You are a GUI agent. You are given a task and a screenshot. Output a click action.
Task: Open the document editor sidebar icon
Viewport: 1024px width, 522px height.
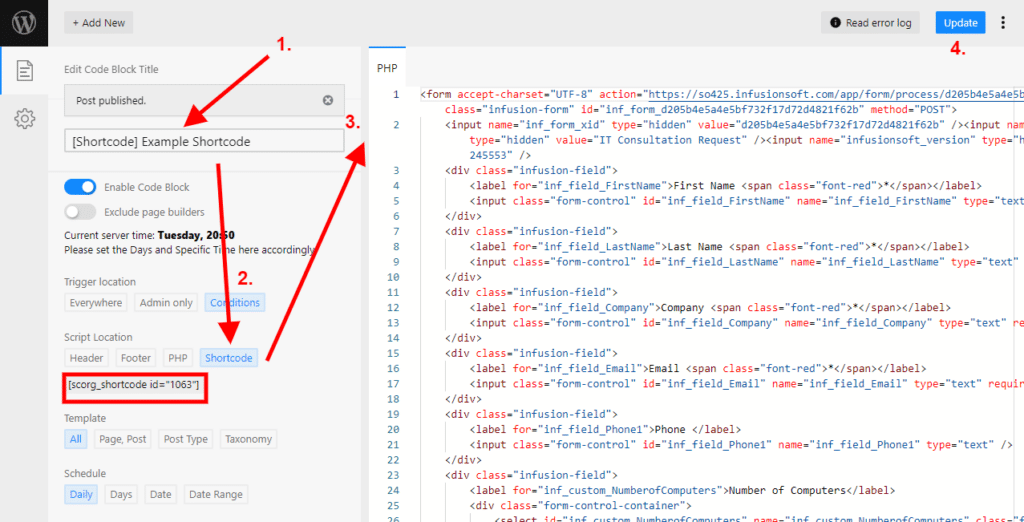click(24, 71)
